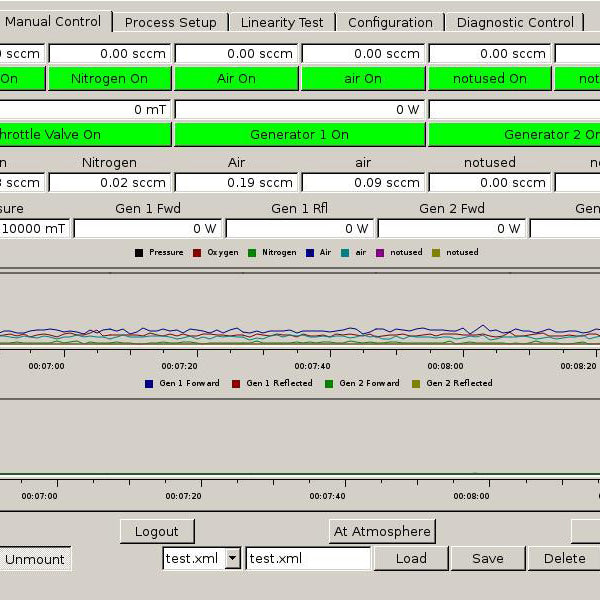Toggle the Nitrogen On button
The height and width of the screenshot is (600, 600).
109,78
